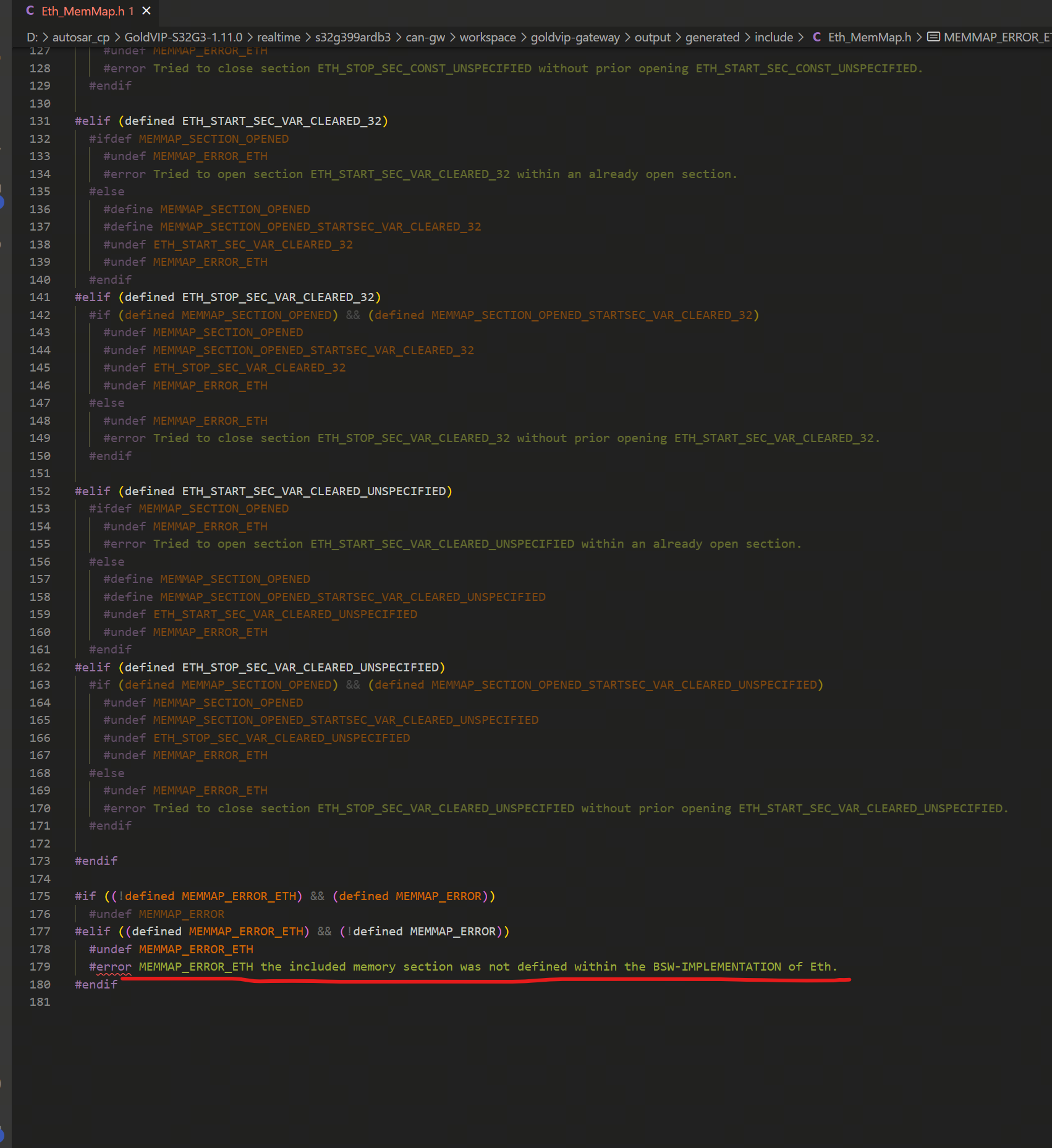
Task: Close the Eth_MemMap.h tab
Action: (145, 11)
